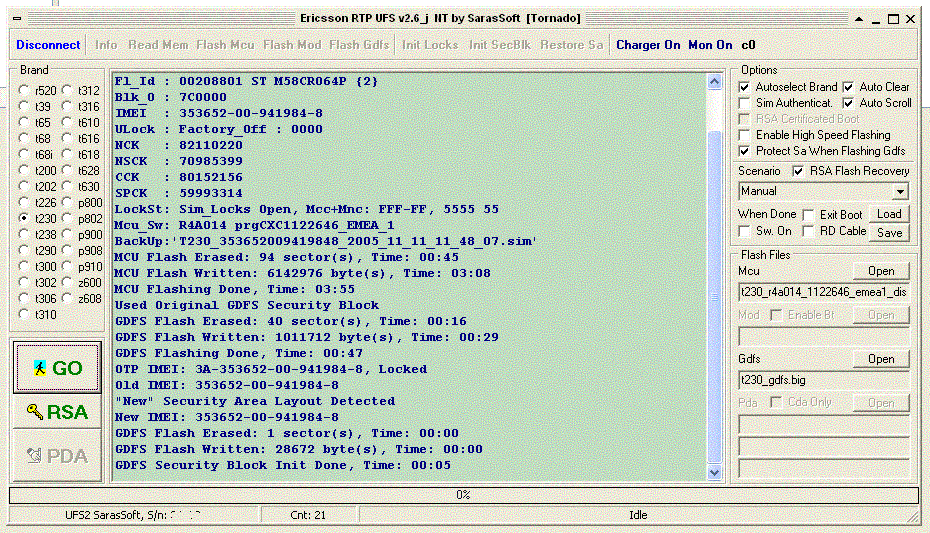Toggle Charger On in toolbar
This screenshot has width=930, height=533.
pyautogui.click(x=647, y=45)
